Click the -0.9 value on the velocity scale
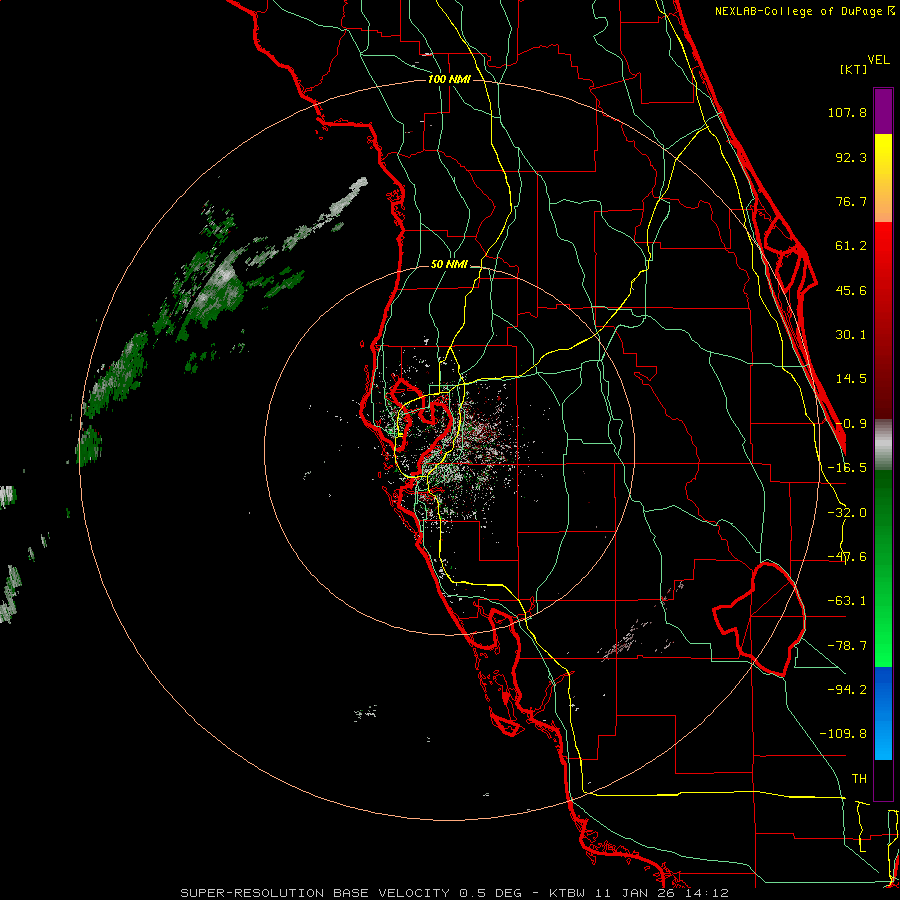 click(x=851, y=424)
